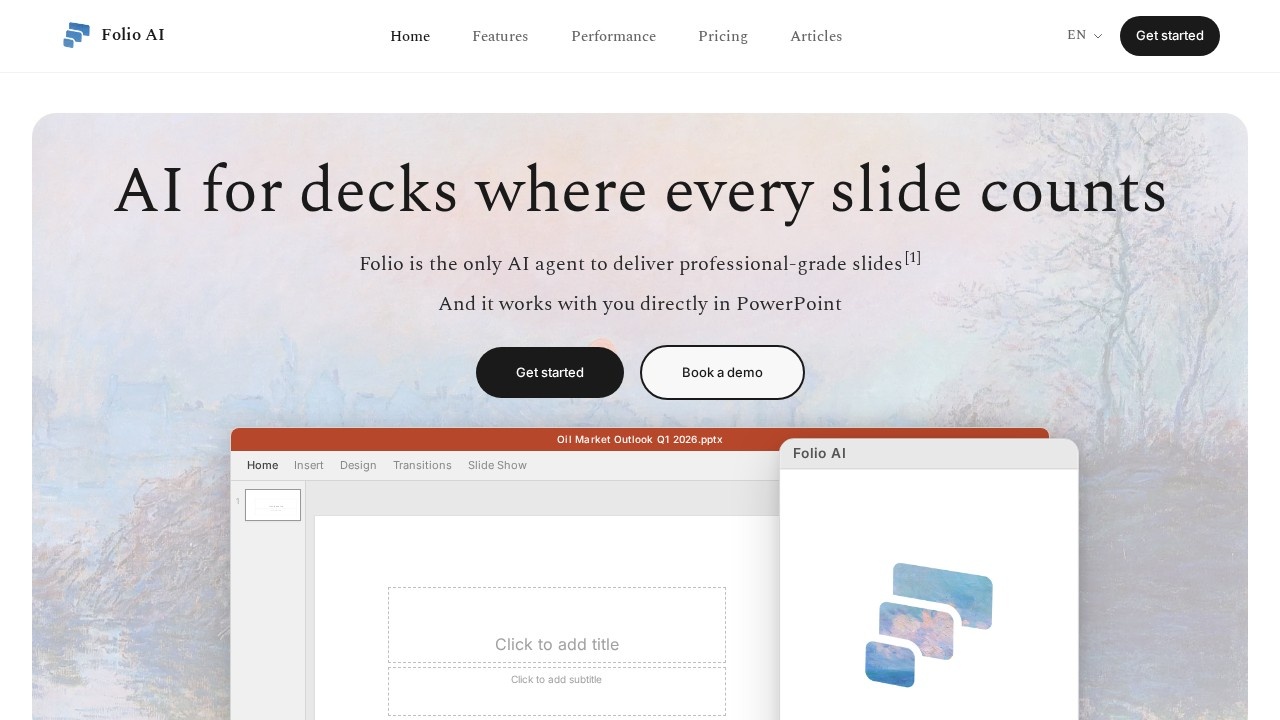Switch to the Design ribbon tab
Screen dimensions: 1280x720
(x=358, y=465)
